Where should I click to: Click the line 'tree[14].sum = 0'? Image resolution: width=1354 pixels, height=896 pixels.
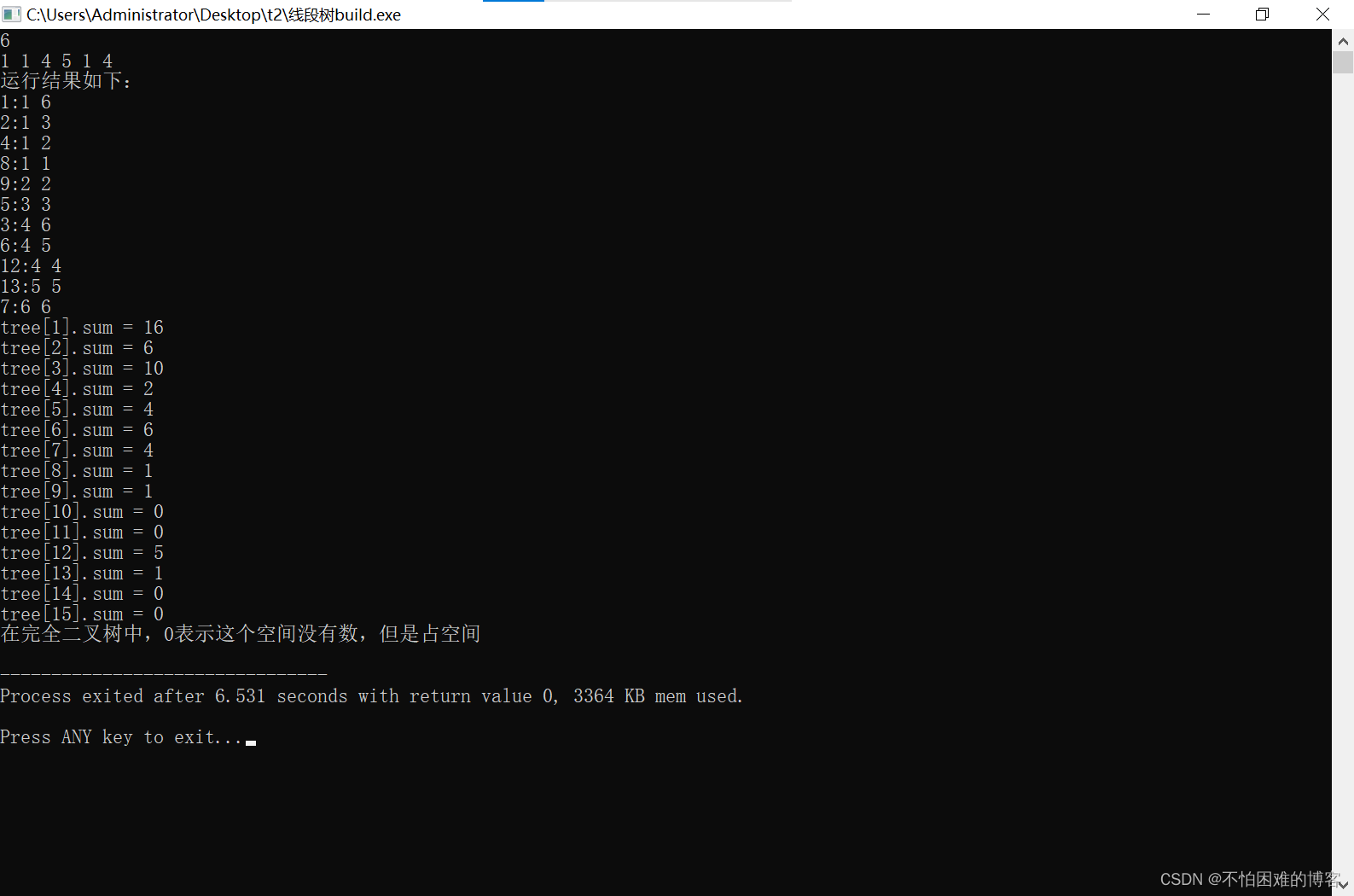[x=82, y=593]
